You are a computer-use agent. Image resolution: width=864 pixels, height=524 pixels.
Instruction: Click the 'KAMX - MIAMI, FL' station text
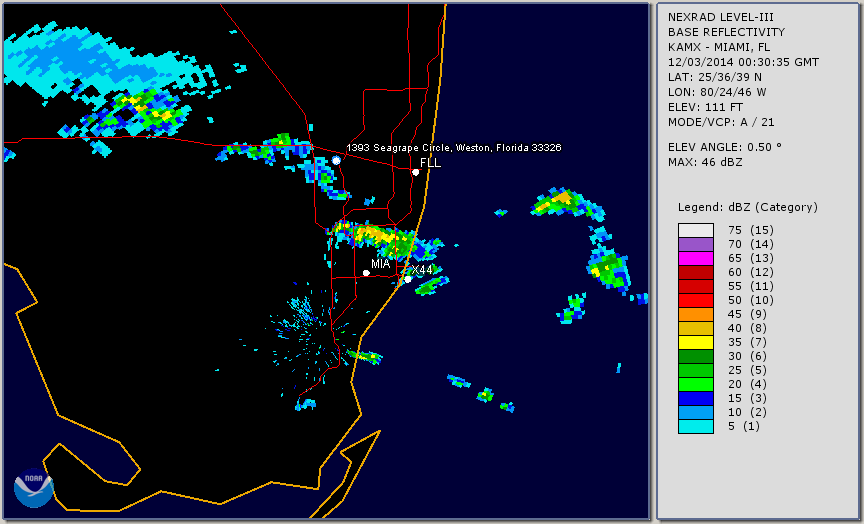coord(719,47)
